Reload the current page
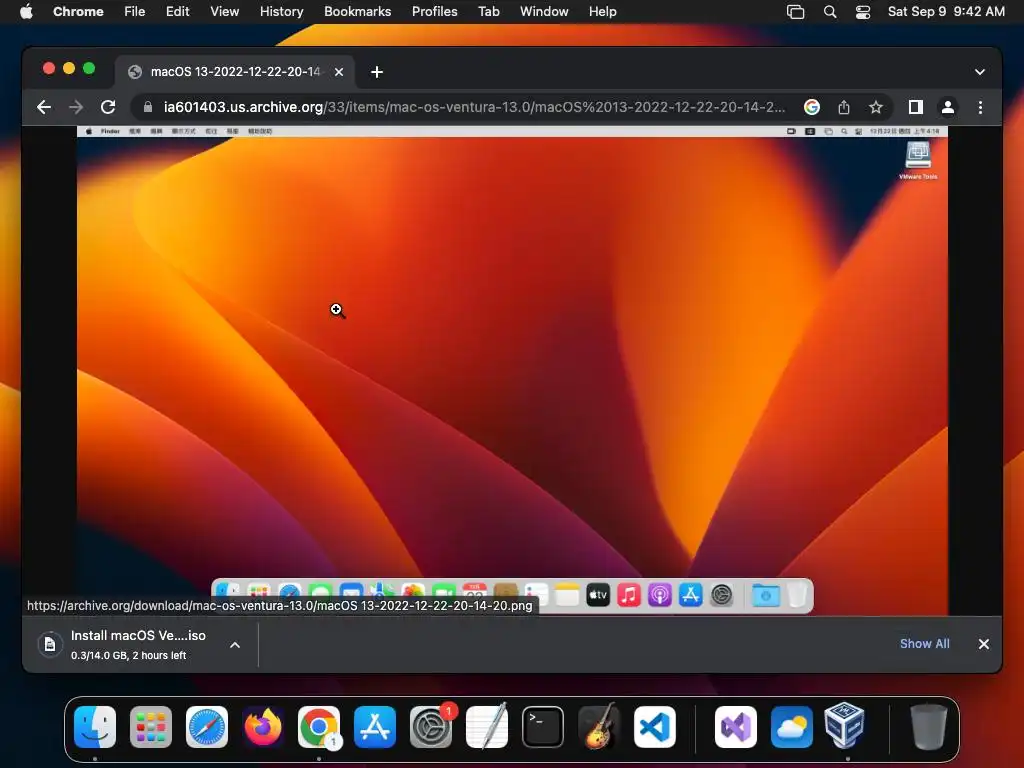 [x=108, y=107]
